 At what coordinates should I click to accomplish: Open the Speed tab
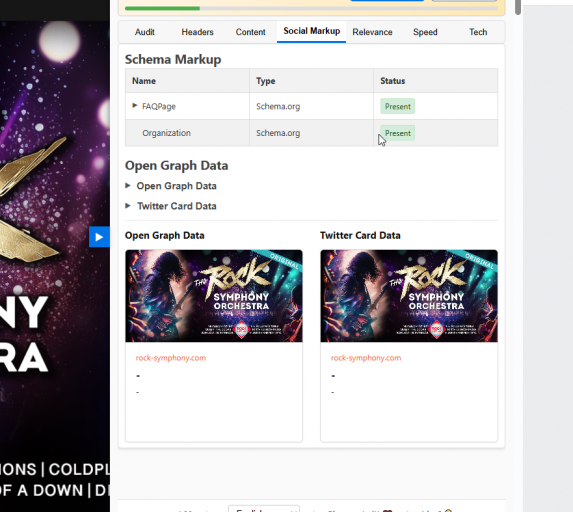[x=425, y=32]
